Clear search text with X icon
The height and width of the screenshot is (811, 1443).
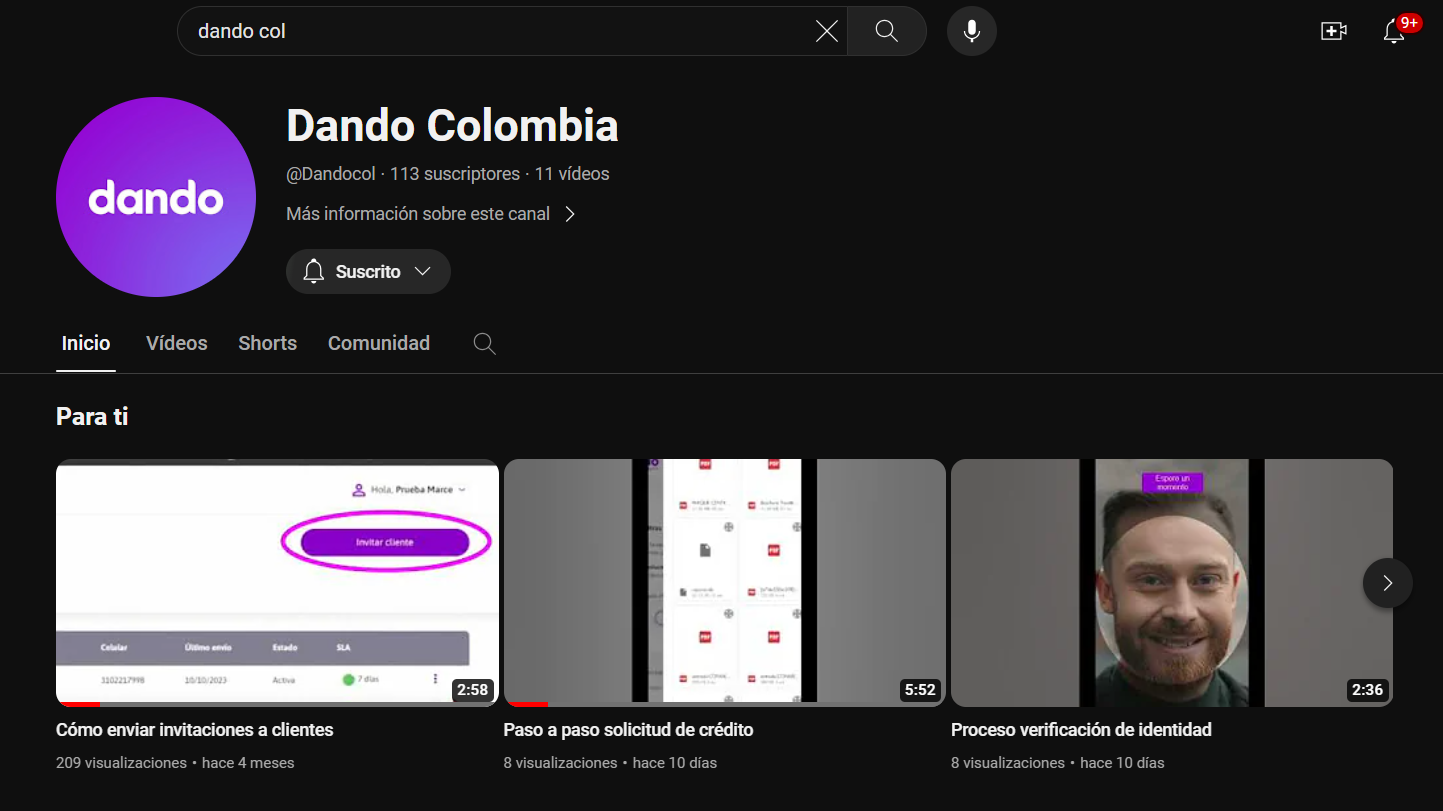pos(827,31)
